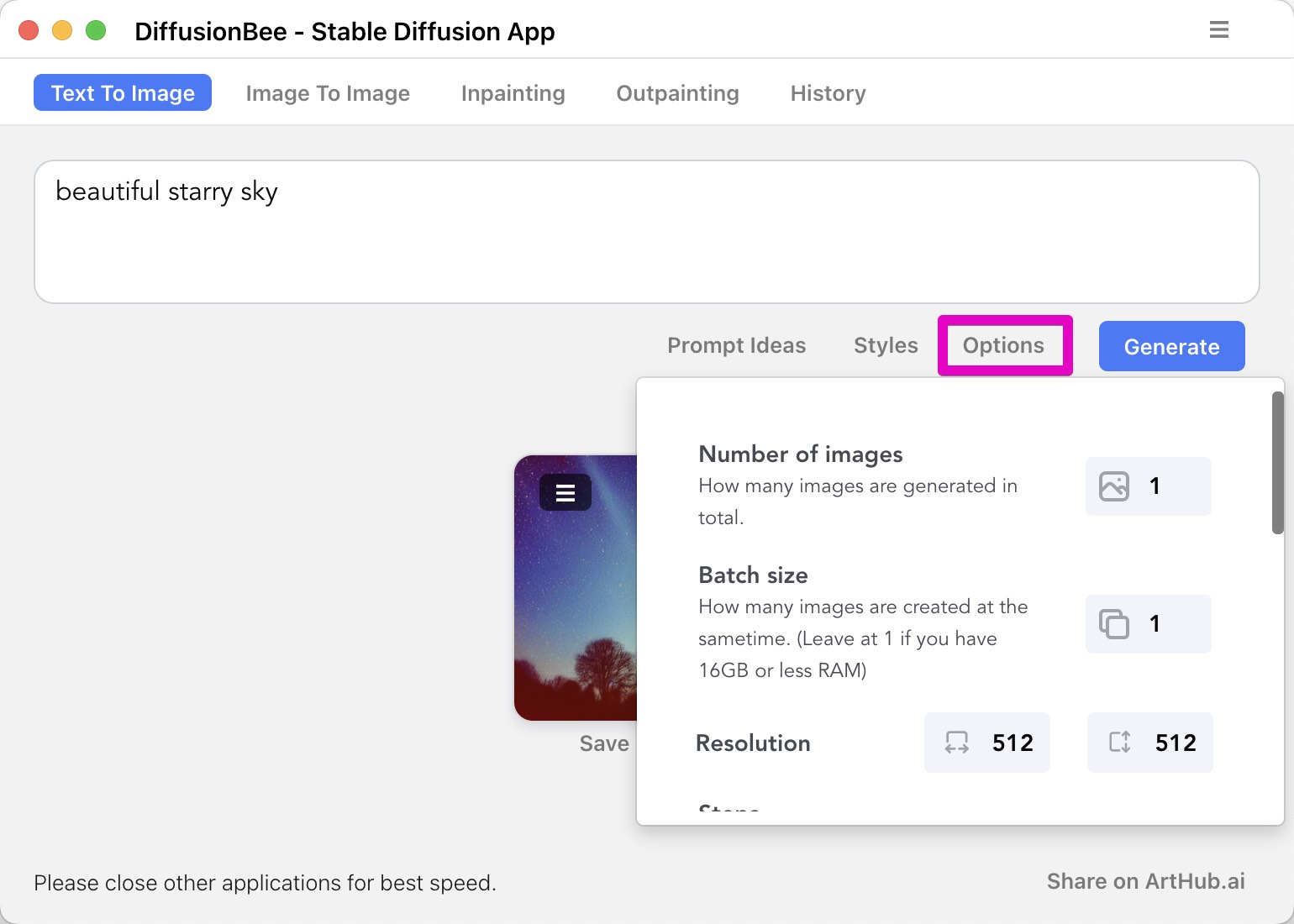This screenshot has height=924, width=1294.
Task: Switch to the Image To Image tab
Action: (x=328, y=93)
